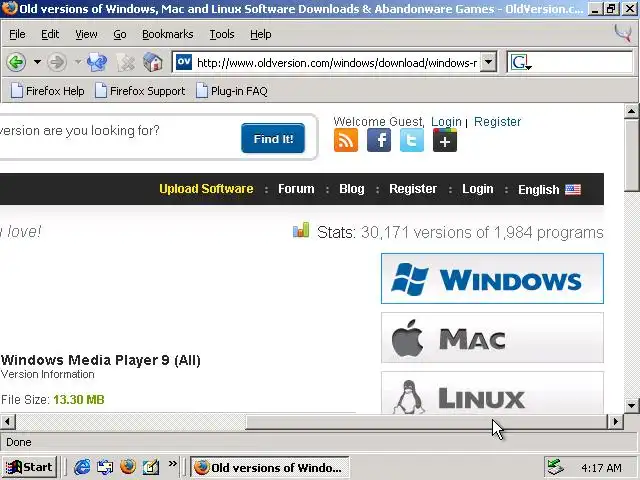Screen dimensions: 640x480
Task: Launch Internet Explorer from quick launch
Action: (82, 467)
